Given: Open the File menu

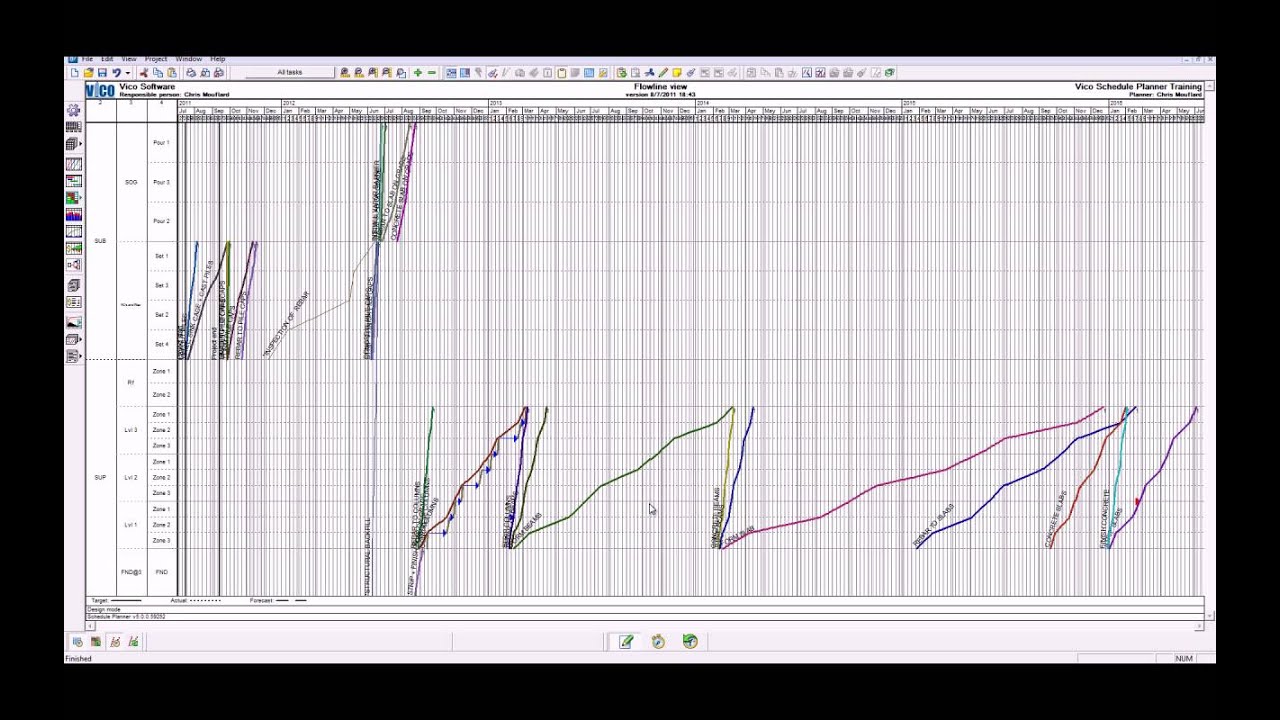Looking at the screenshot, I should [x=87, y=59].
